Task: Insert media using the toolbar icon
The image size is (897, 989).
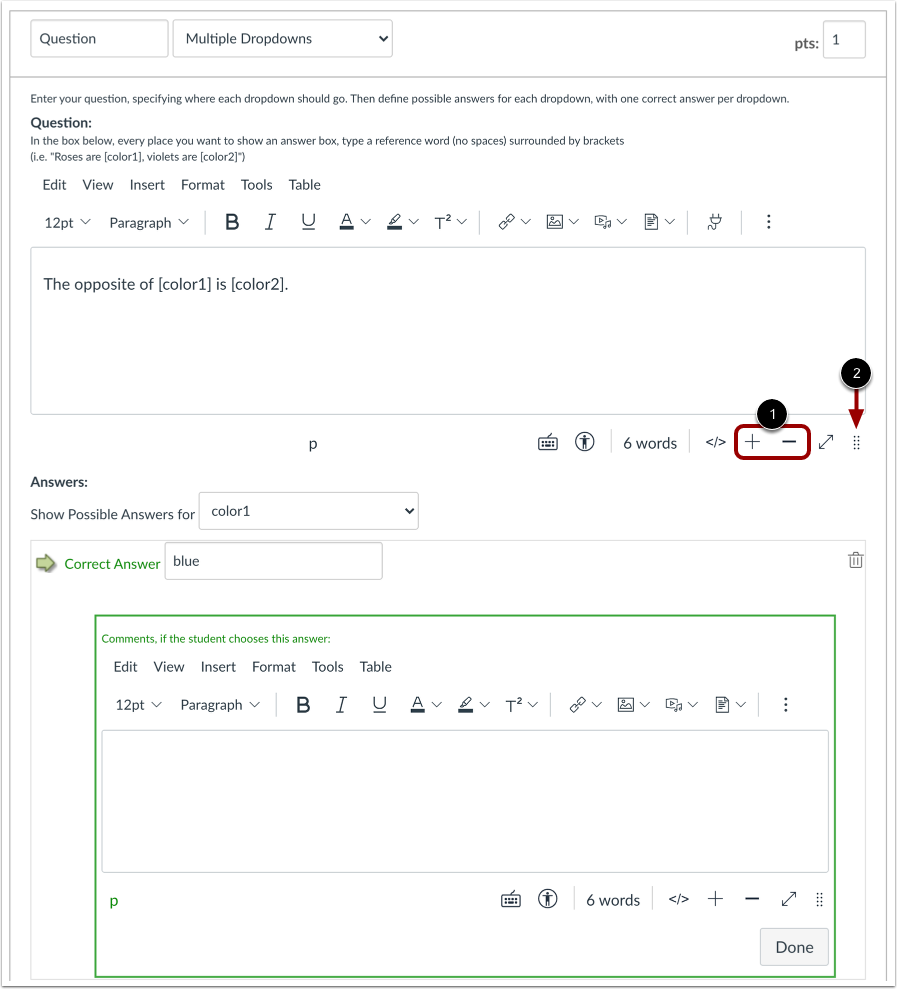Action: 604,221
